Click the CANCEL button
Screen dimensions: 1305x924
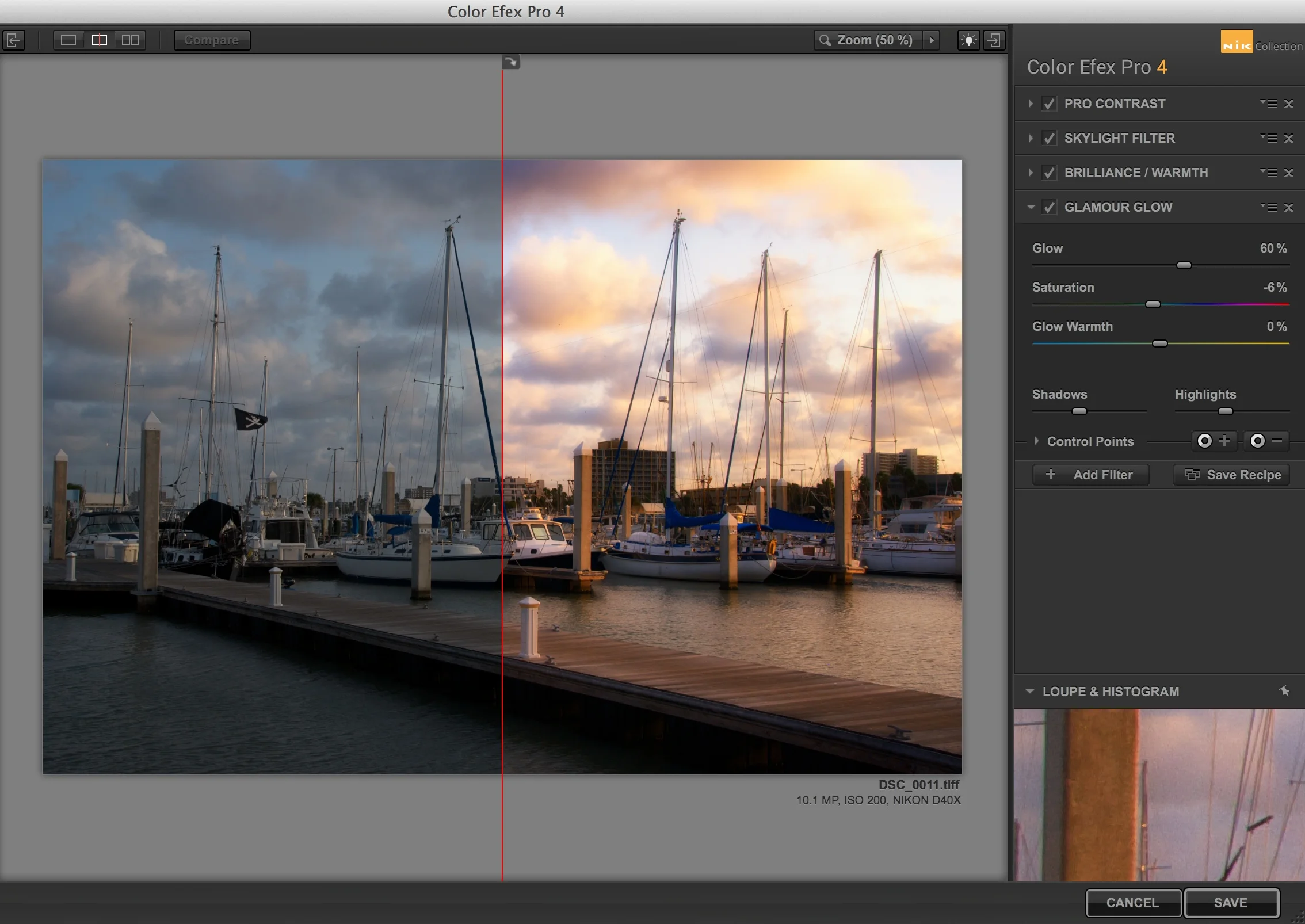[1133, 903]
